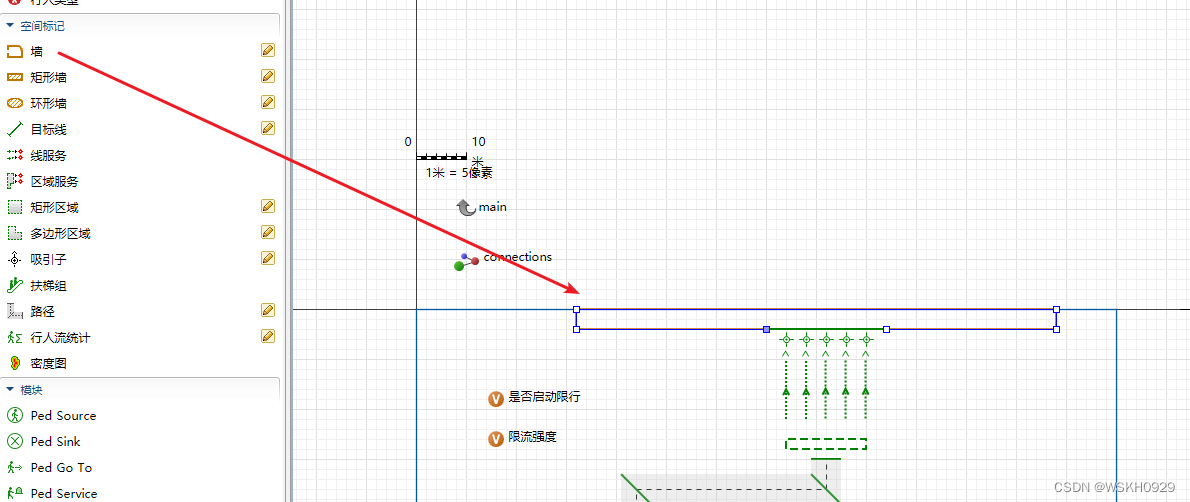Click the scale ruler on canvas
This screenshot has width=1190, height=502.
[442, 156]
